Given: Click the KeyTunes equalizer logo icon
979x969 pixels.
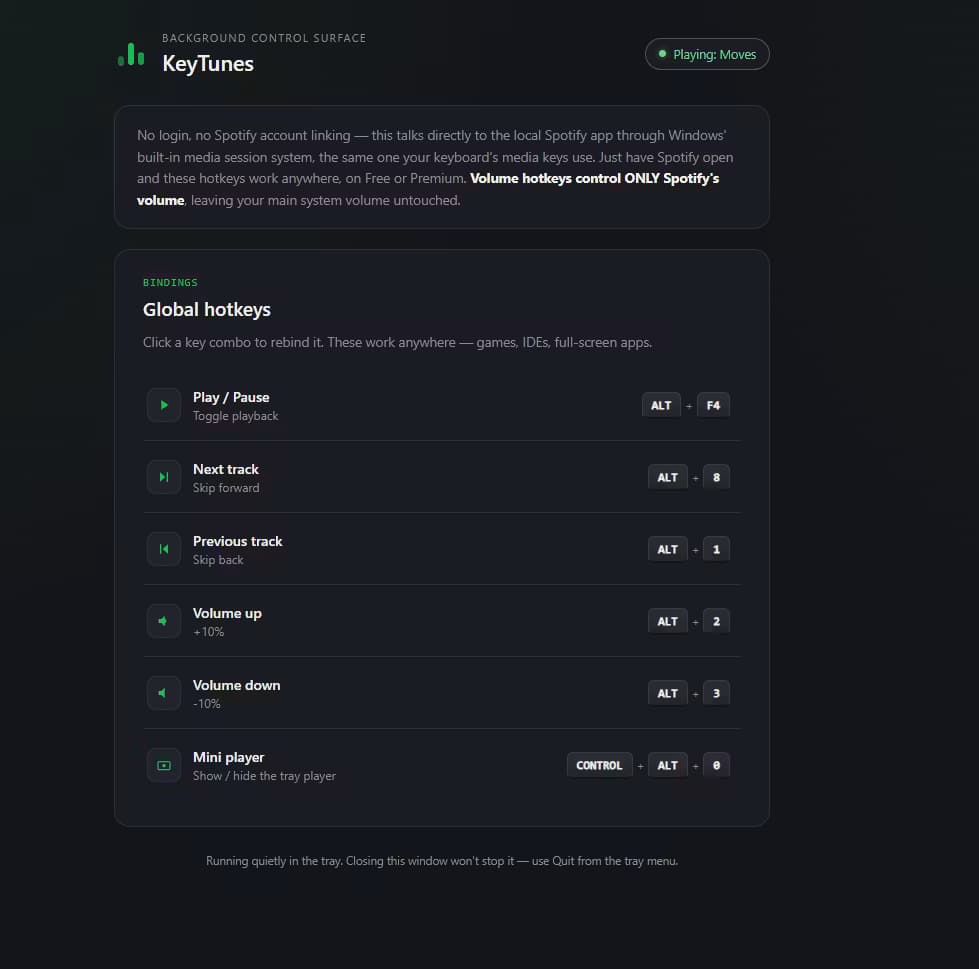Looking at the screenshot, I should tap(131, 54).
